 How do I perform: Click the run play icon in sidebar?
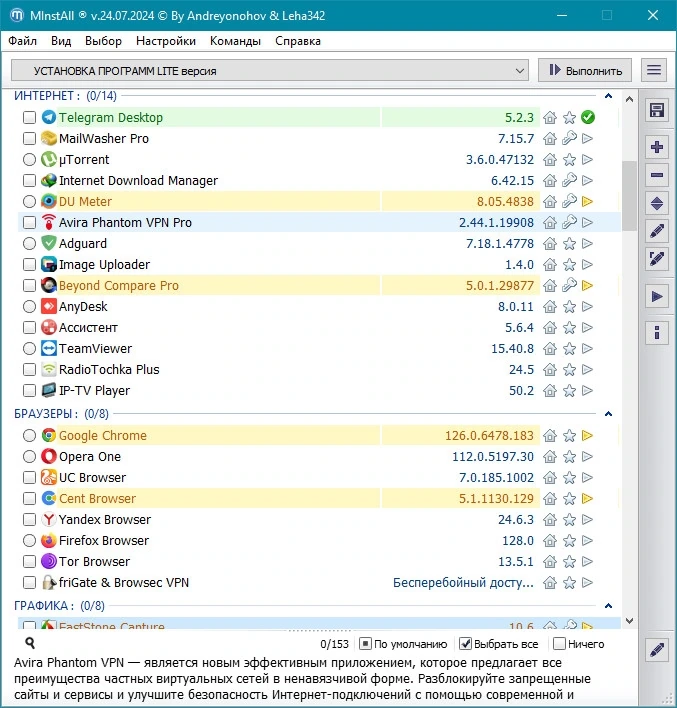point(657,297)
